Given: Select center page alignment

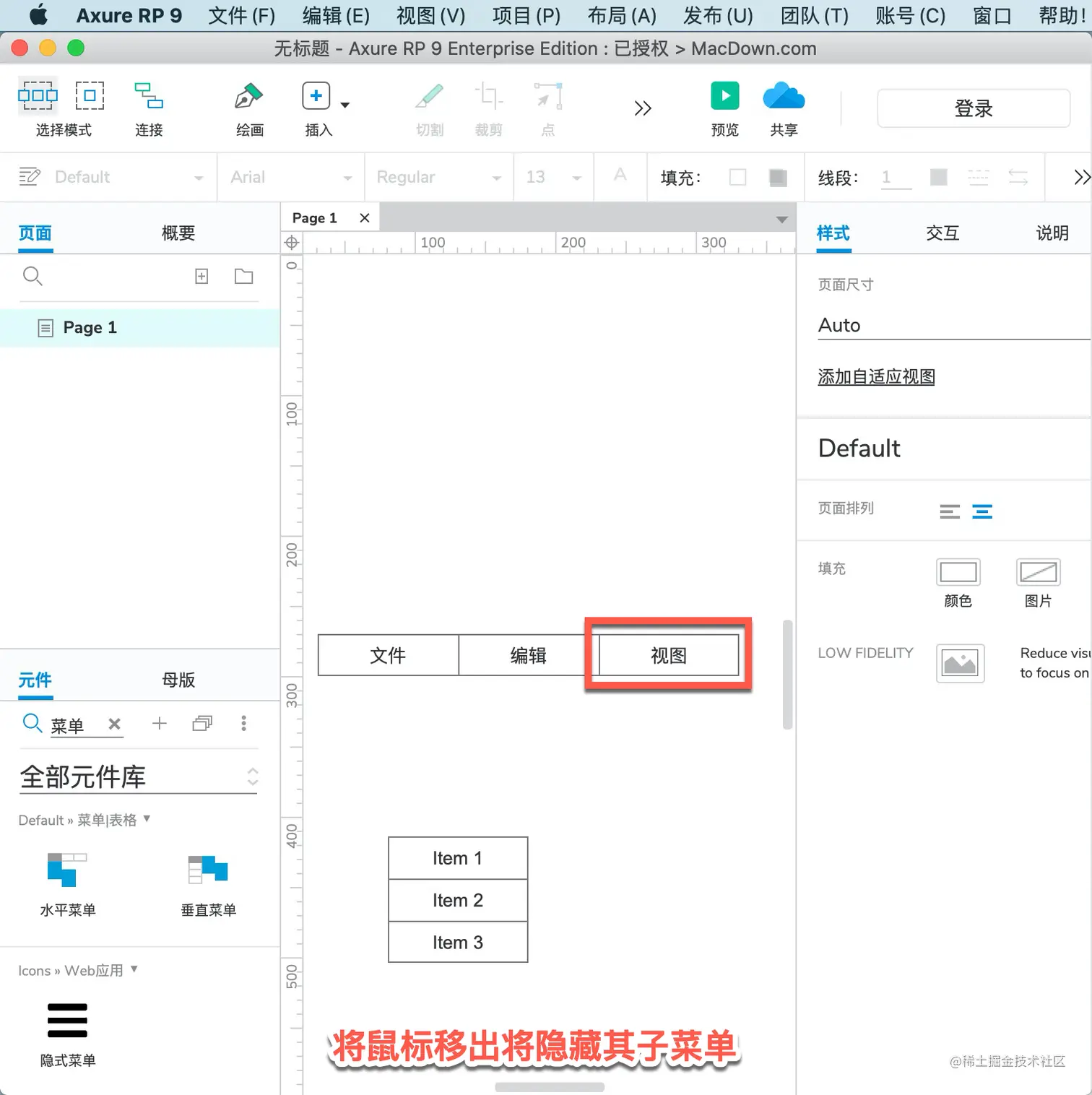Looking at the screenshot, I should pyautogui.click(x=982, y=512).
